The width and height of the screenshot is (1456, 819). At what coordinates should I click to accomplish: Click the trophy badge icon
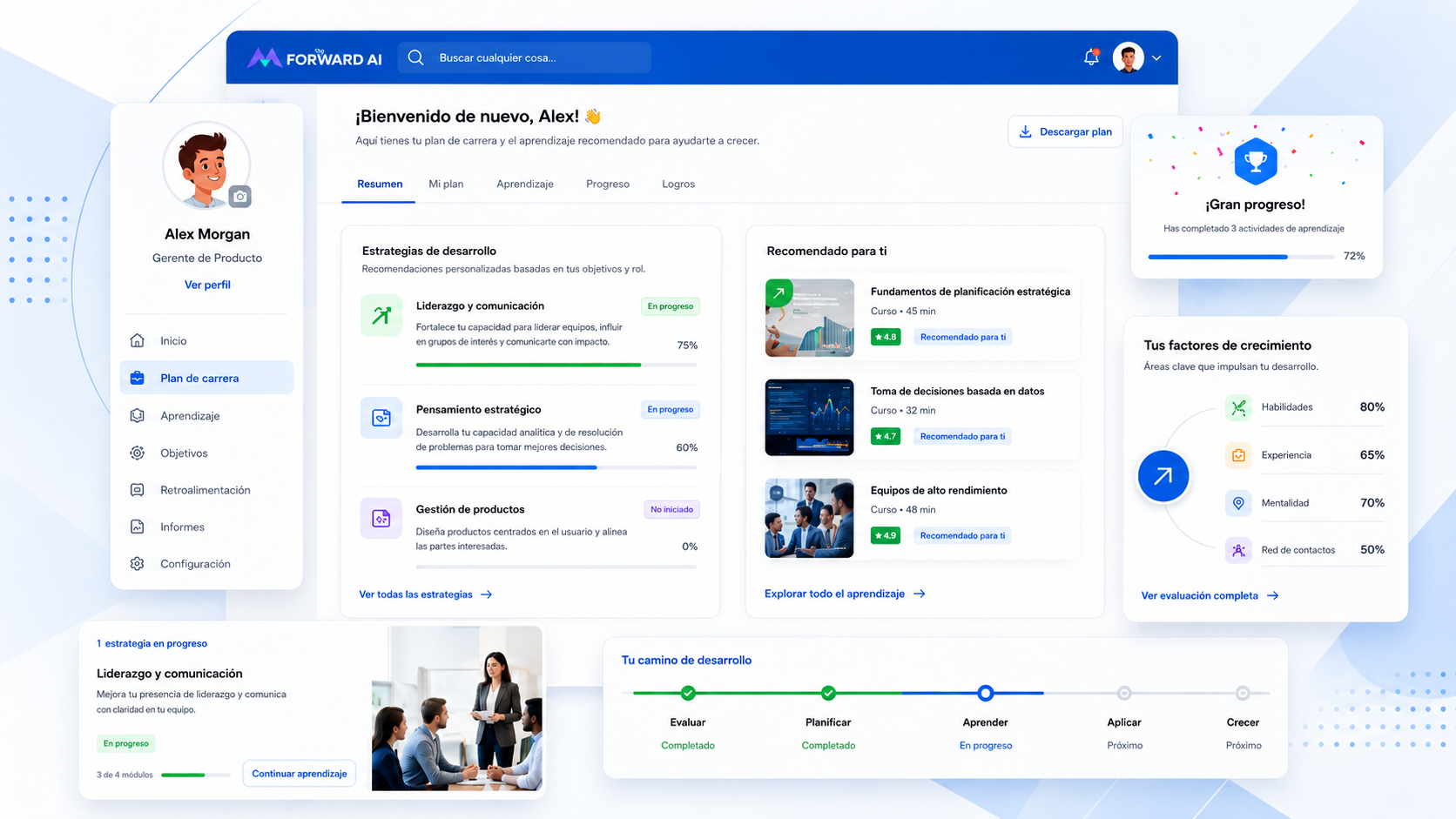(1256, 161)
